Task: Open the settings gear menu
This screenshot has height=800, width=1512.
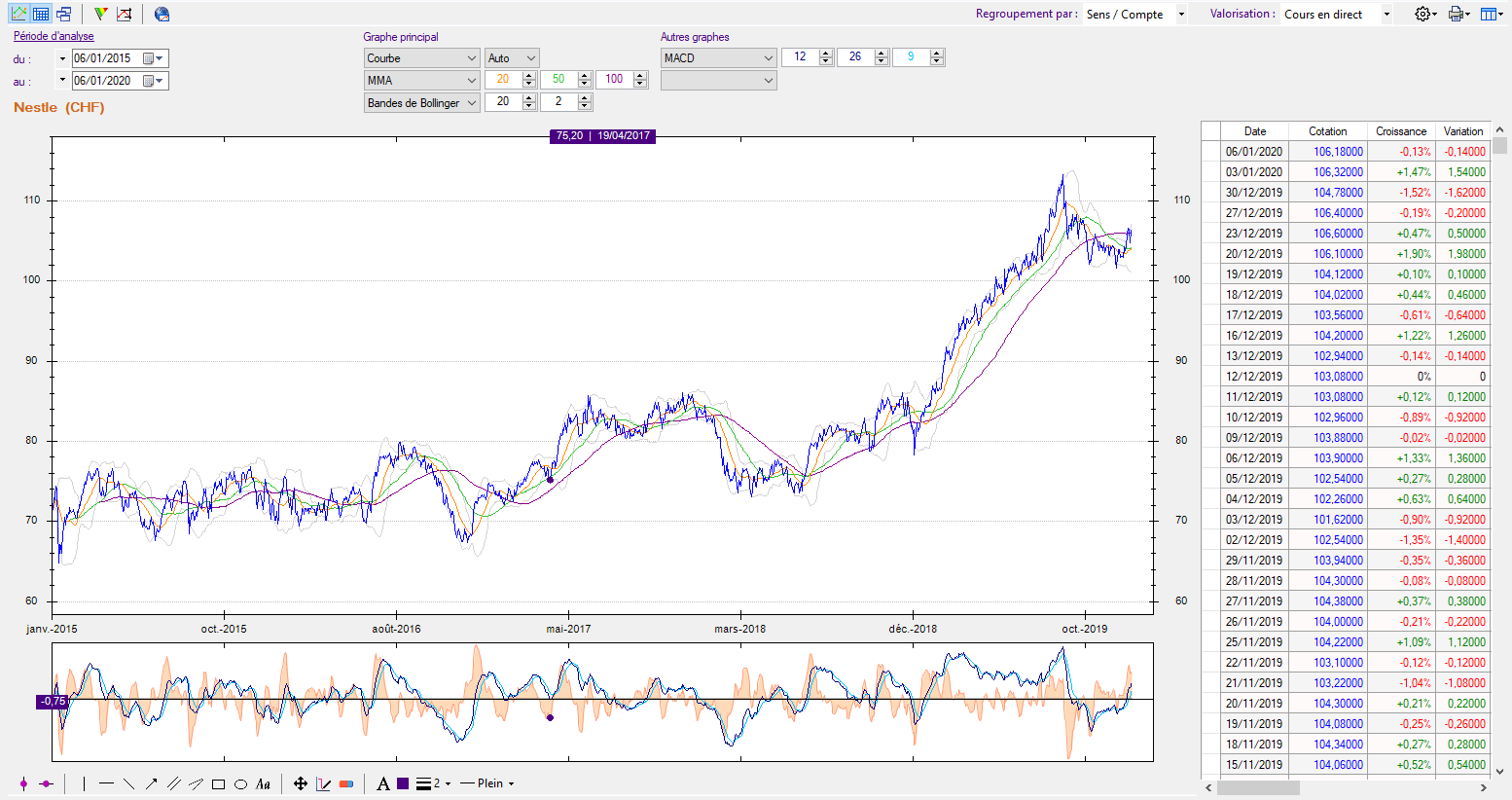Action: [1425, 15]
